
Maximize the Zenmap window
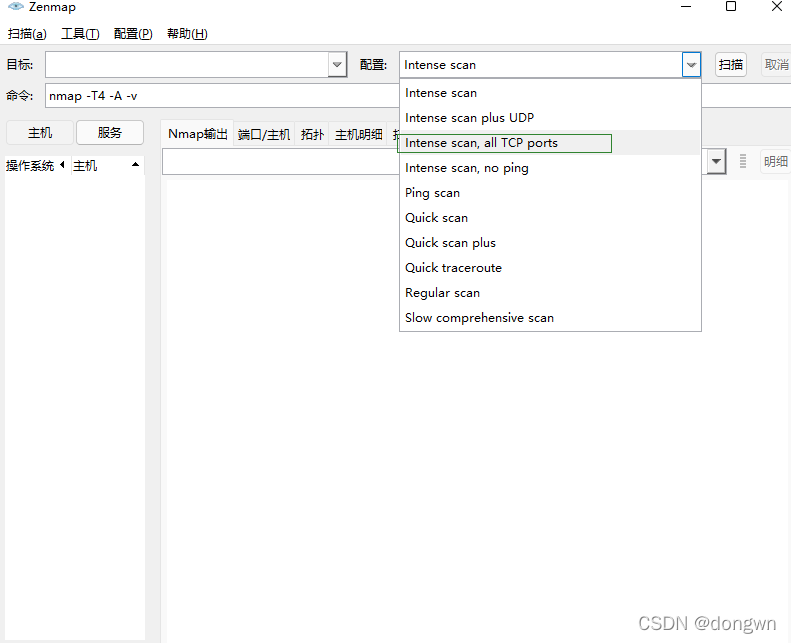click(x=731, y=7)
